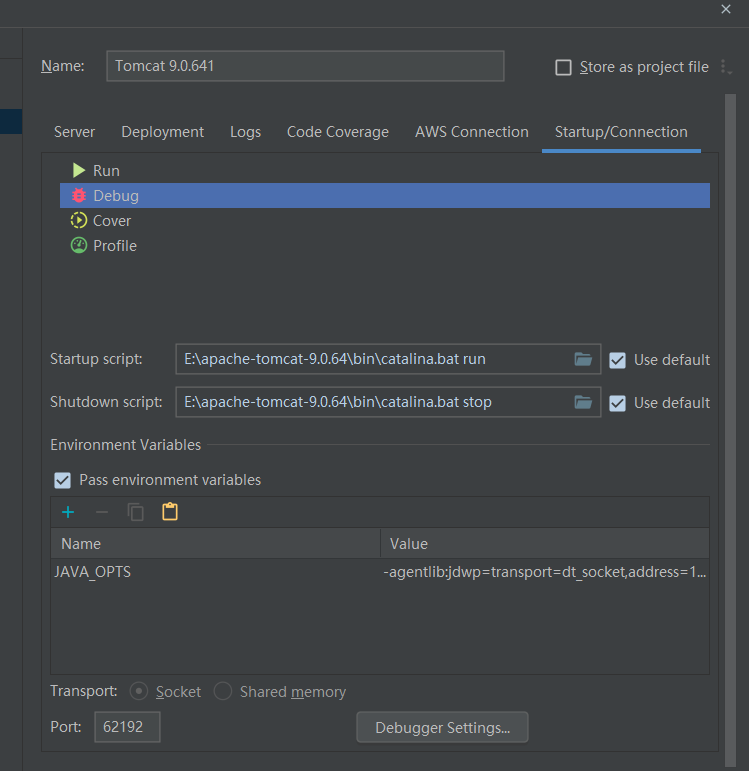Browse for the Startup script file
This screenshot has width=749, height=771.
[x=583, y=359]
